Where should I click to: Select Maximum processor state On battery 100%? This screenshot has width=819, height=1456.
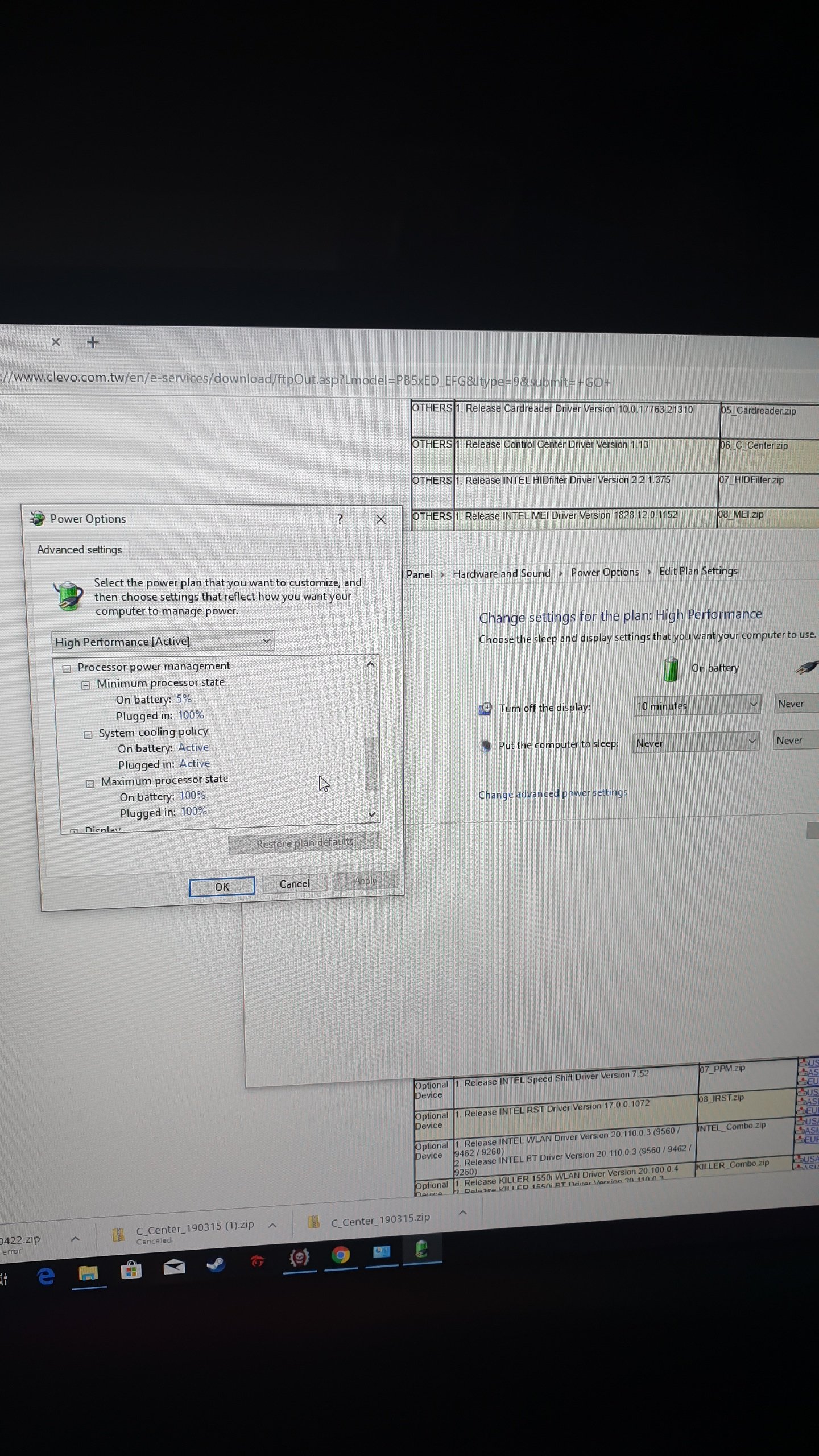coord(193,796)
